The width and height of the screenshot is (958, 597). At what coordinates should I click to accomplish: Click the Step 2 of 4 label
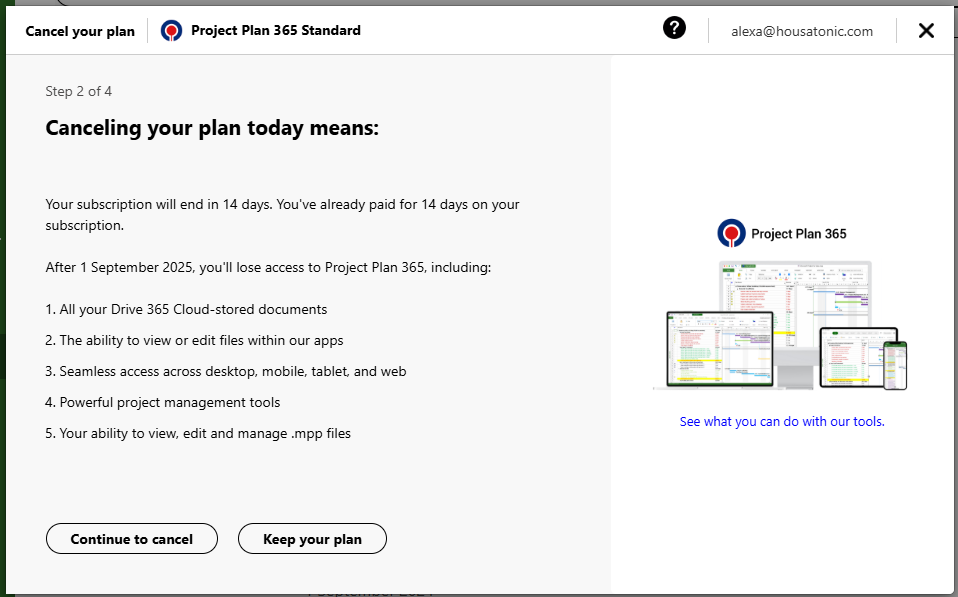[x=79, y=92]
